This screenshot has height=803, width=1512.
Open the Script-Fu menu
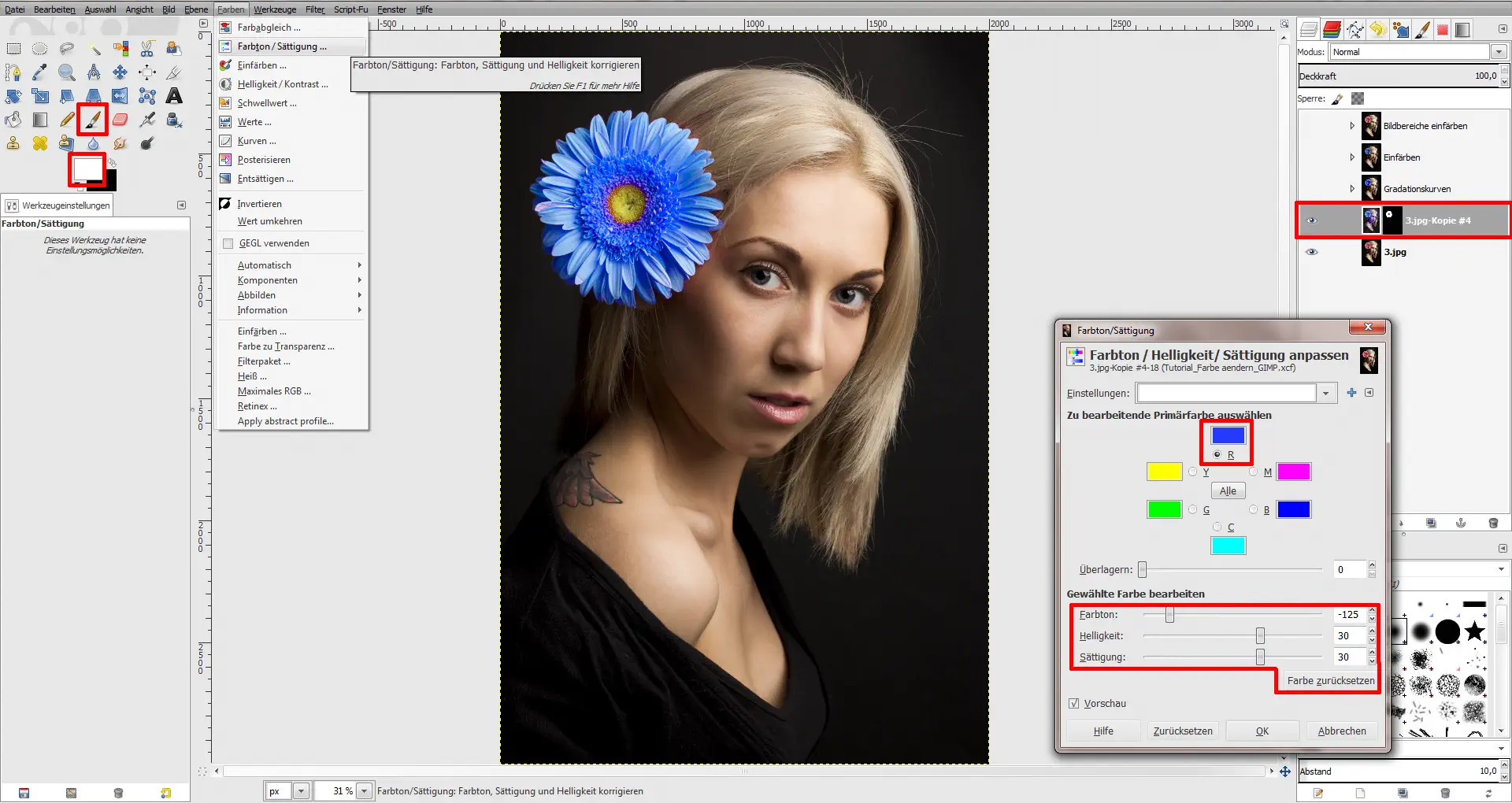point(350,9)
